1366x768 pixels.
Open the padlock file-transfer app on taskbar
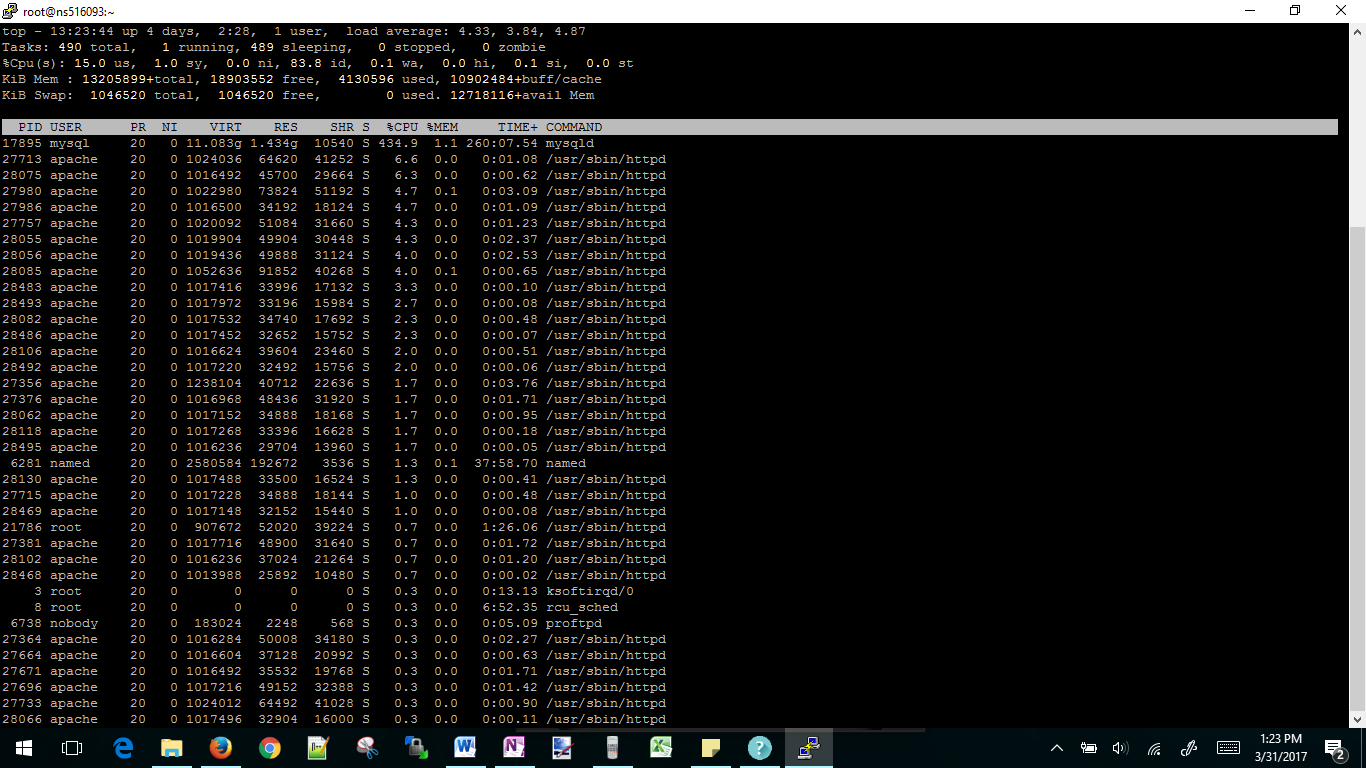417,748
